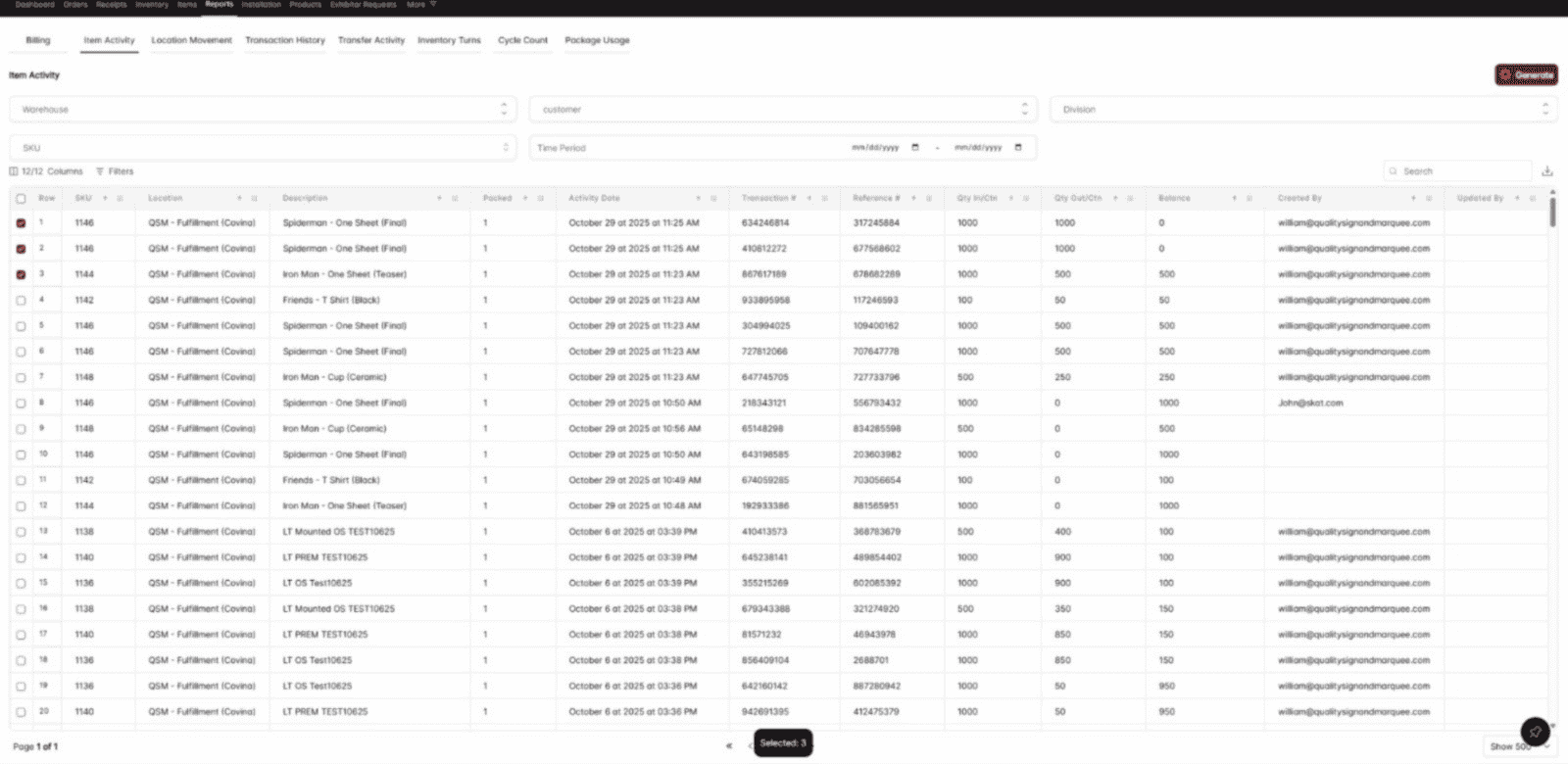Uncheck row 1 checkbox

click(21, 223)
